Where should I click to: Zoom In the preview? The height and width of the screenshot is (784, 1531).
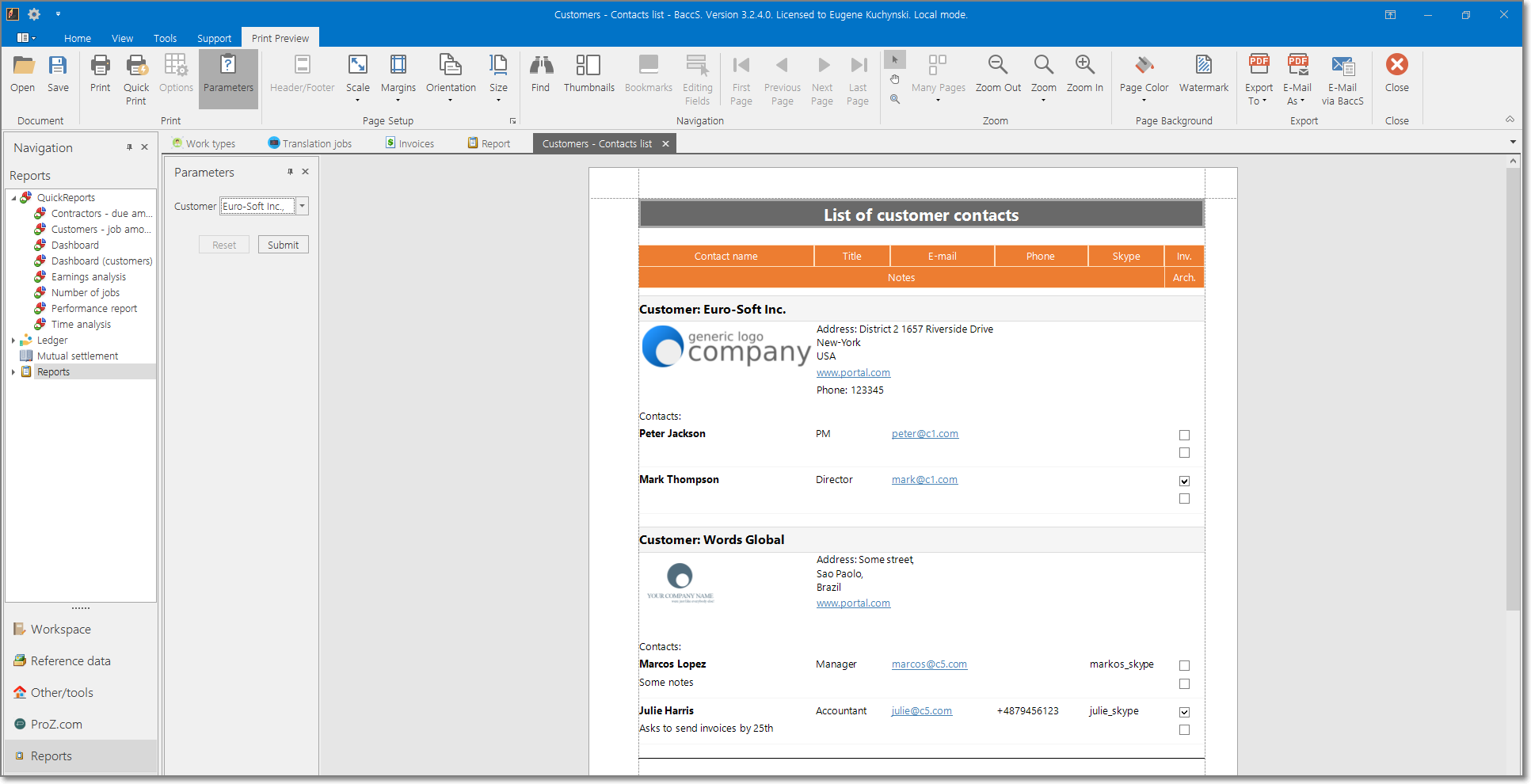pyautogui.click(x=1085, y=74)
